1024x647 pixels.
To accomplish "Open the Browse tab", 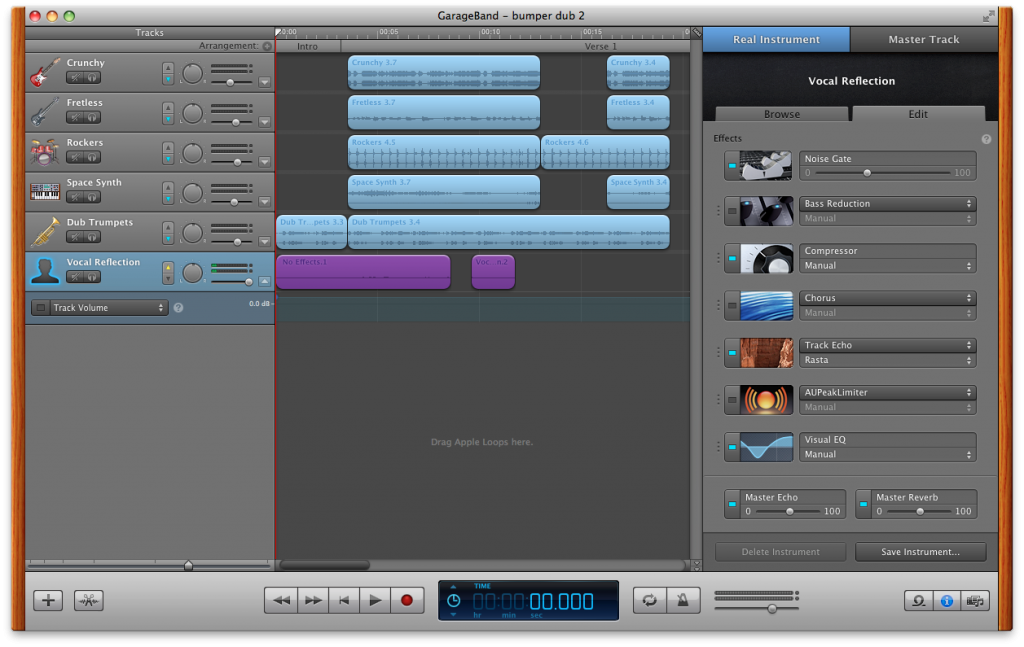I will (x=782, y=114).
